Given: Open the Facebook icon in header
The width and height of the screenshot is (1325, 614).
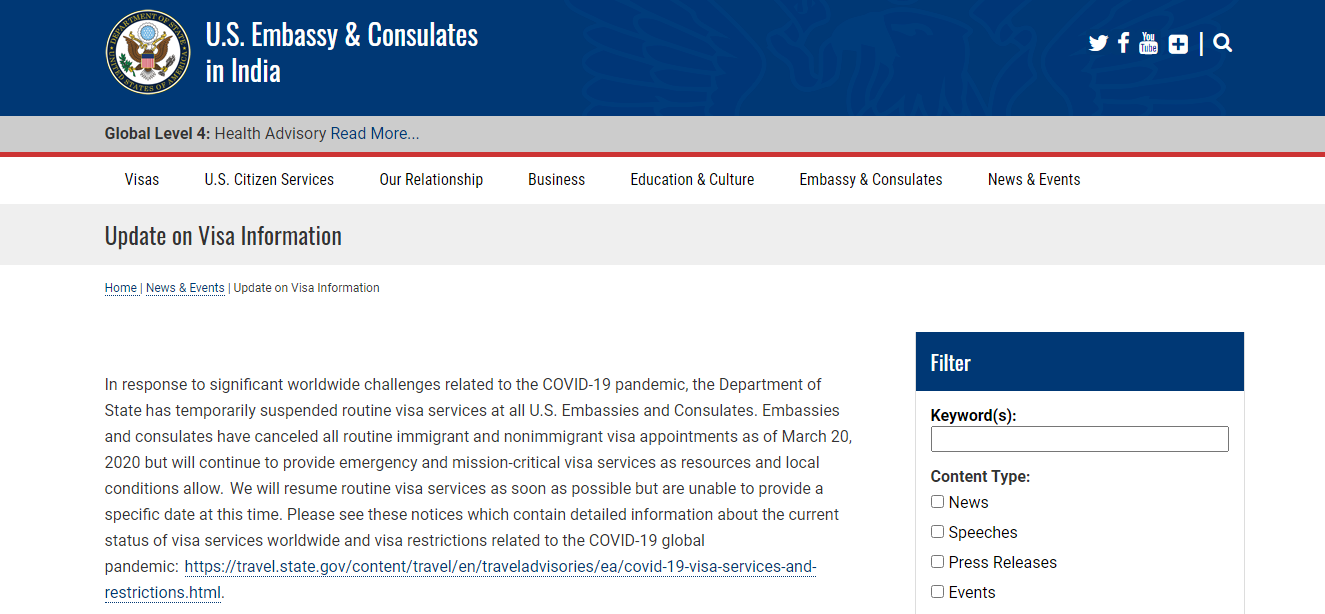Looking at the screenshot, I should [1124, 43].
